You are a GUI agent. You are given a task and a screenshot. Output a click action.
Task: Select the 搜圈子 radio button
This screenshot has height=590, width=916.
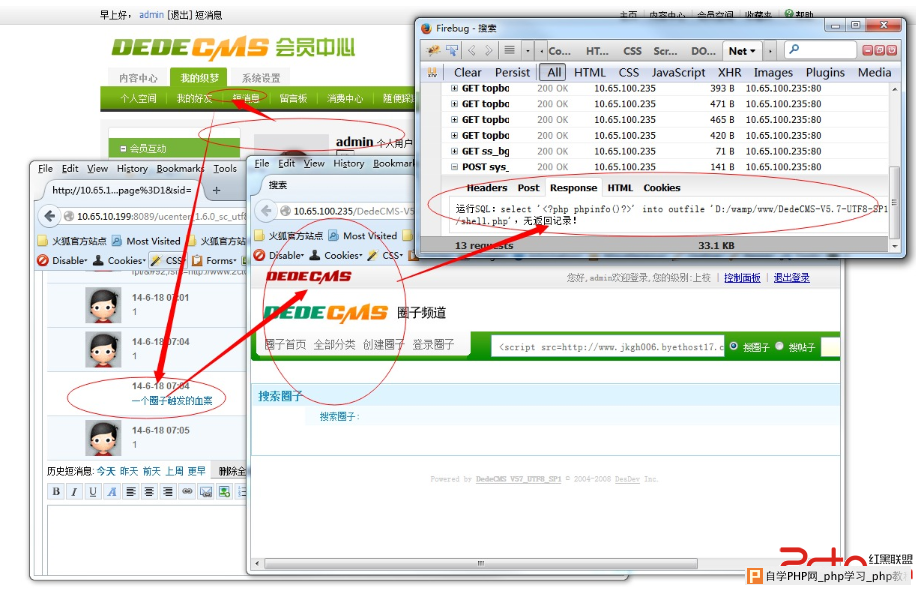734,346
